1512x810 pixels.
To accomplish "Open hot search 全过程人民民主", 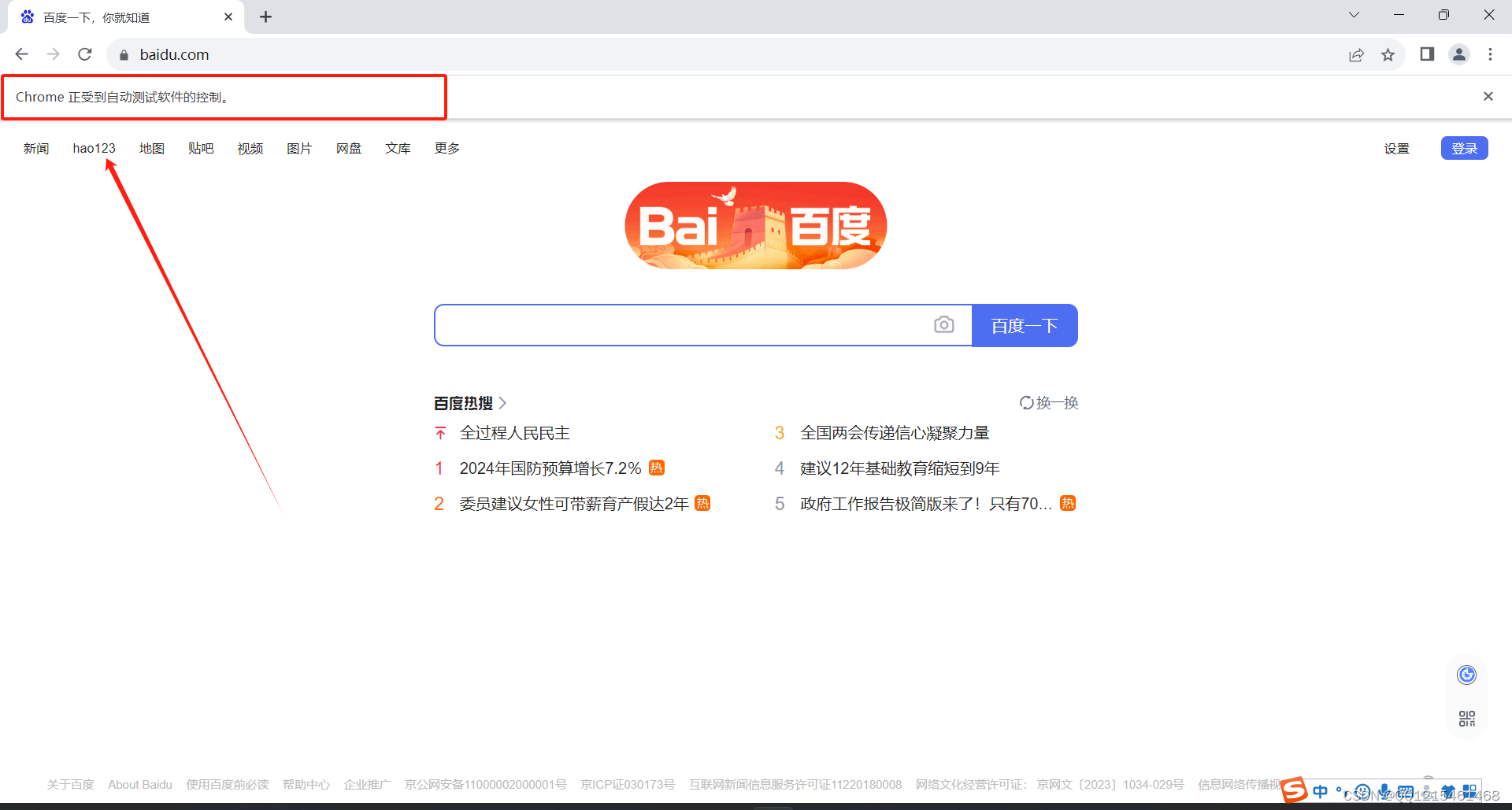I will click(514, 433).
